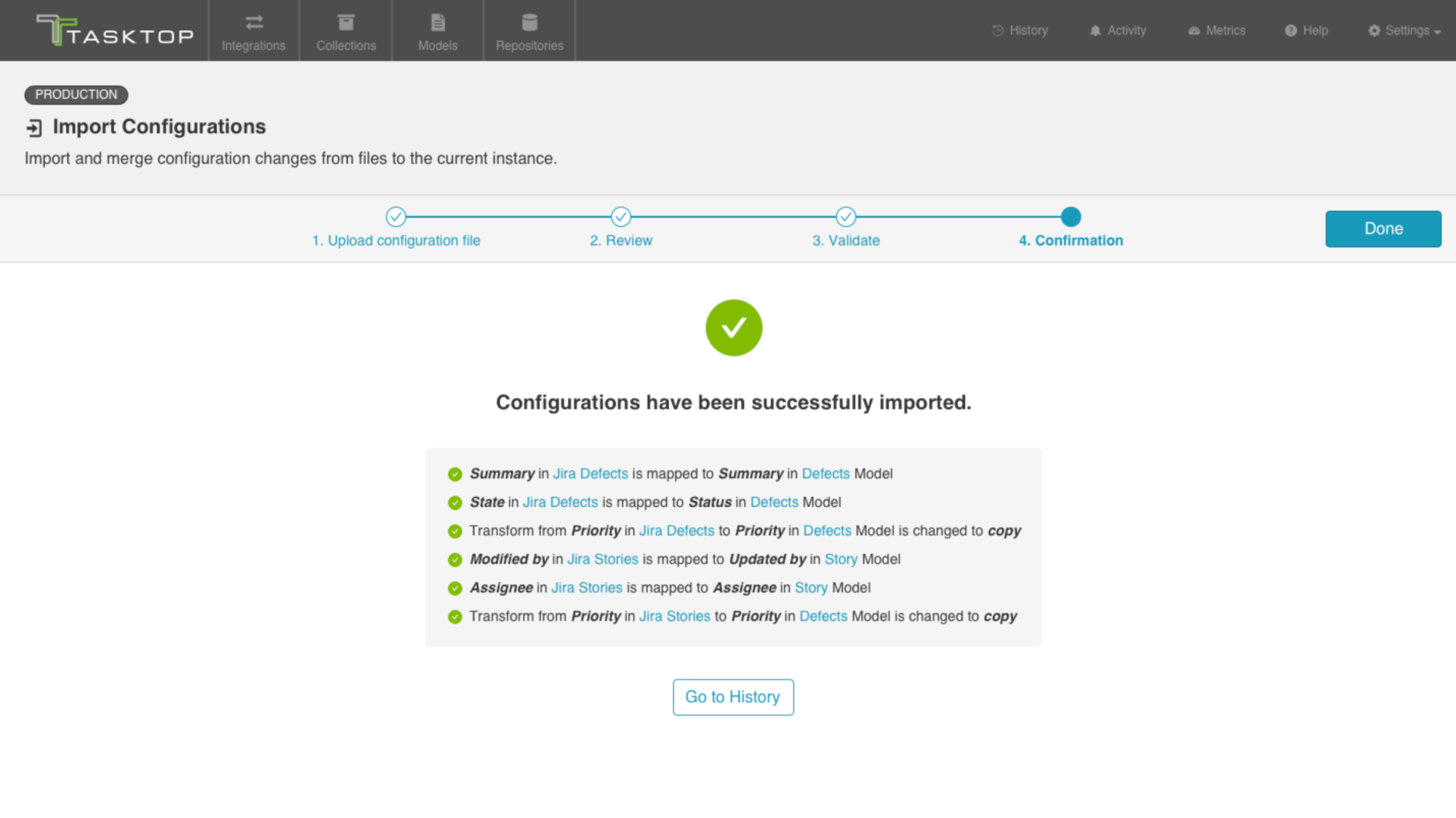Click the Activity bell icon
The height and width of the screenshot is (818, 1456).
(1095, 30)
